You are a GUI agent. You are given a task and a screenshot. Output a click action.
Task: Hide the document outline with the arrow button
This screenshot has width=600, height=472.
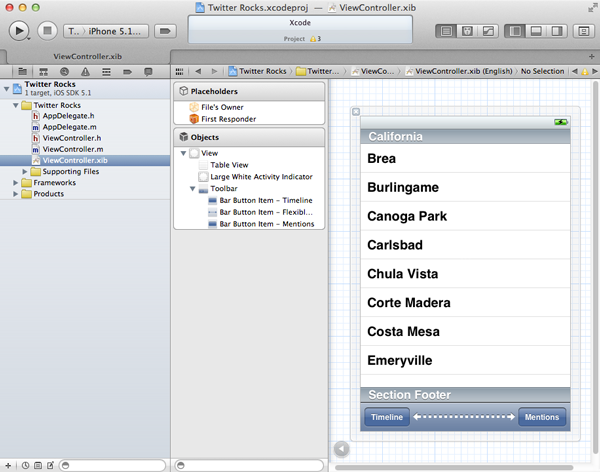pos(341,449)
